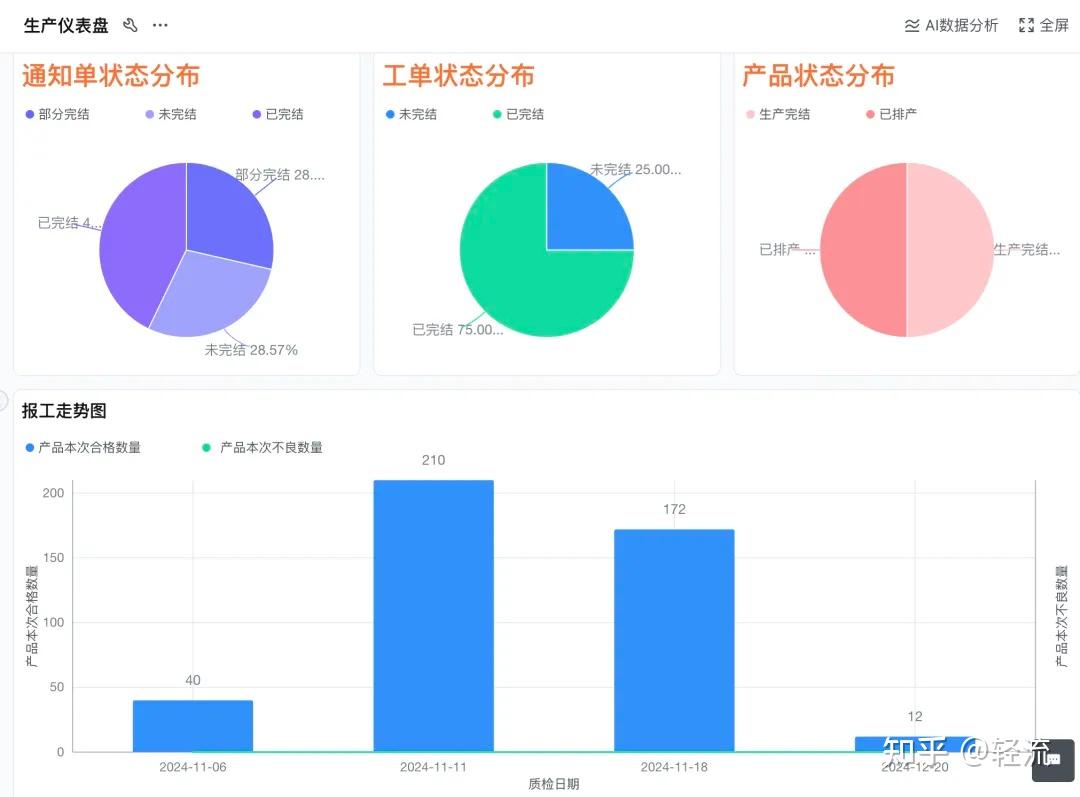Click the green legend dot for 已完结
Screen dimensions: 1080x797
(x=499, y=113)
